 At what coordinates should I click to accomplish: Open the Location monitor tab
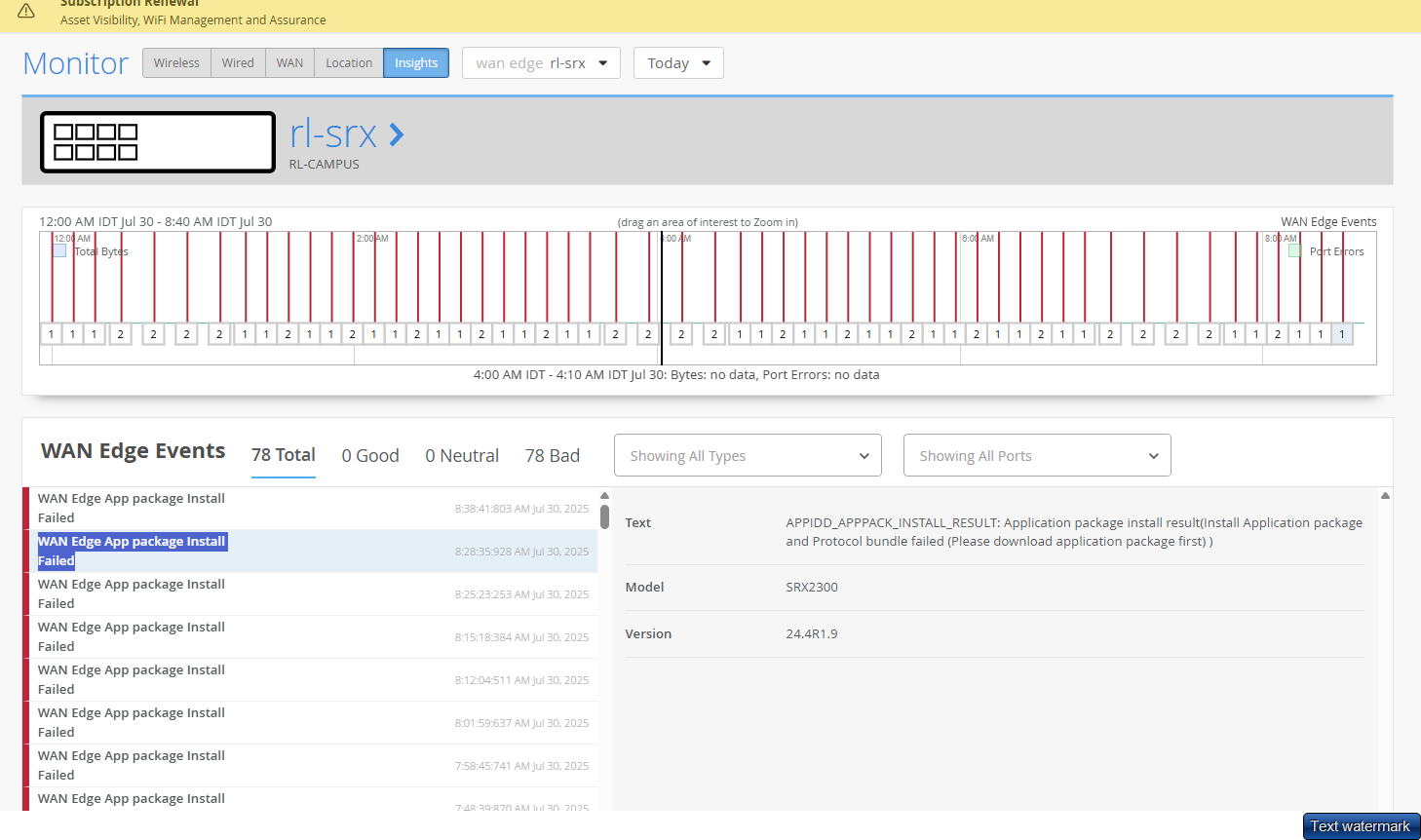[349, 63]
